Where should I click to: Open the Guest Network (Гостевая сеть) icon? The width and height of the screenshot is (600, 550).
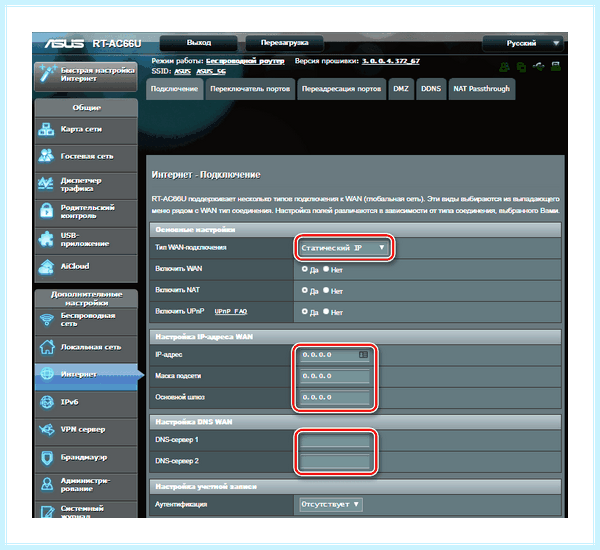coord(46,156)
